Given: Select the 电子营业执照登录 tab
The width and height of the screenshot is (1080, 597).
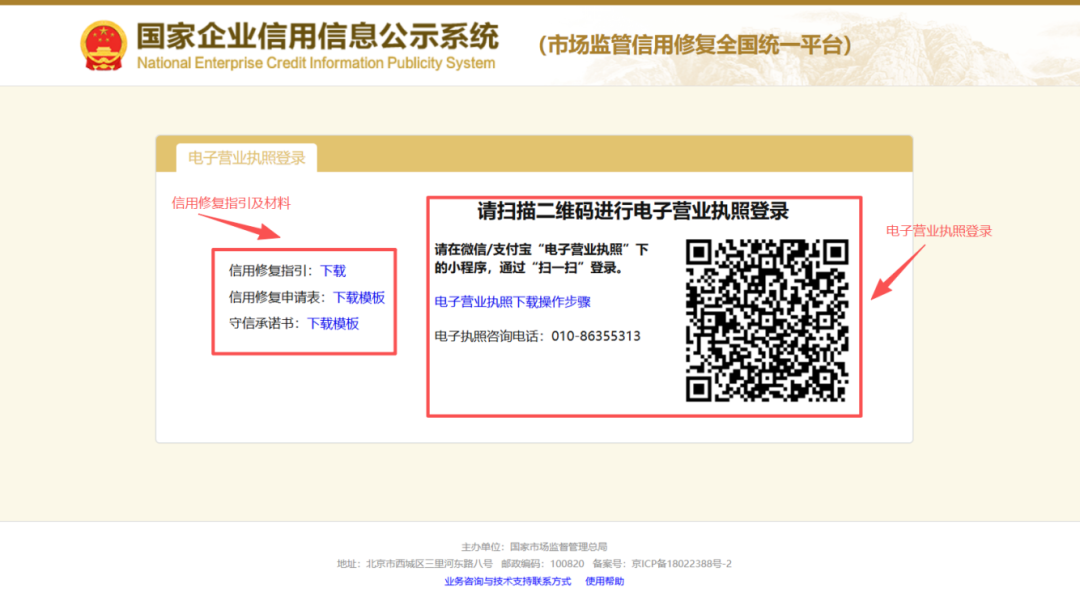Looking at the screenshot, I should pos(247,158).
